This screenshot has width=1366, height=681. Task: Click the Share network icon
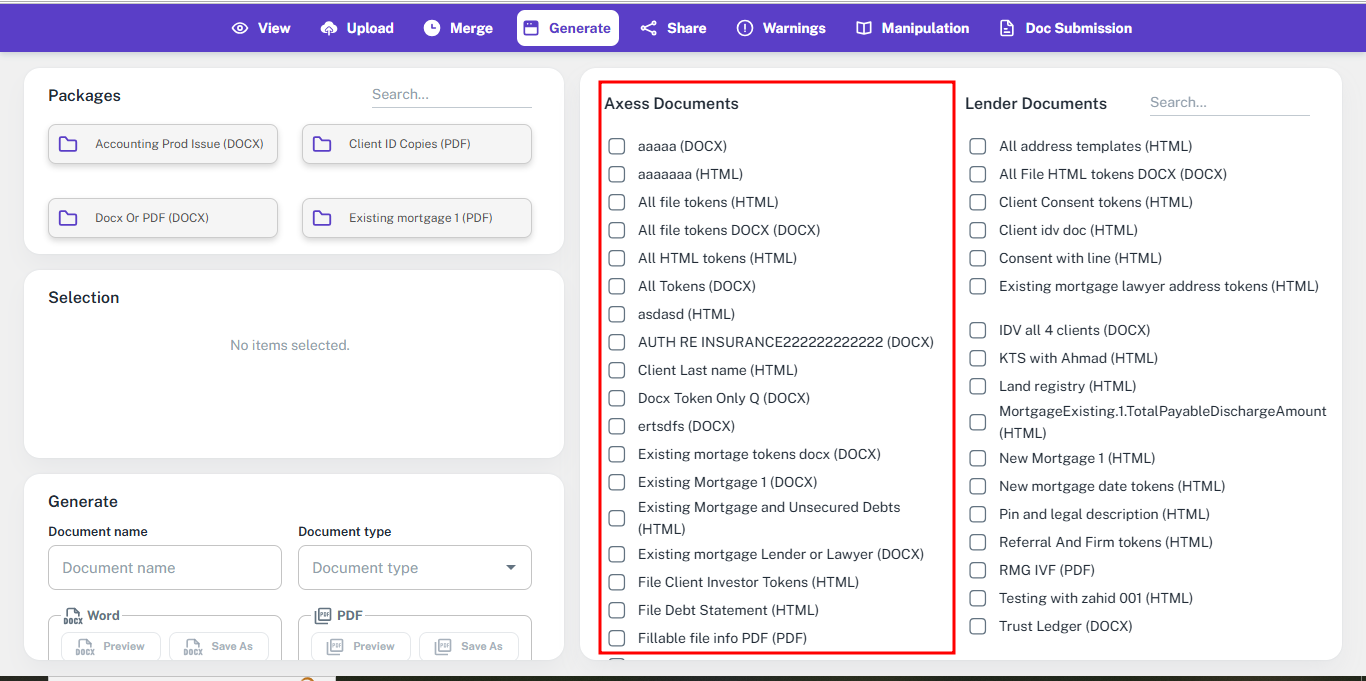point(649,28)
